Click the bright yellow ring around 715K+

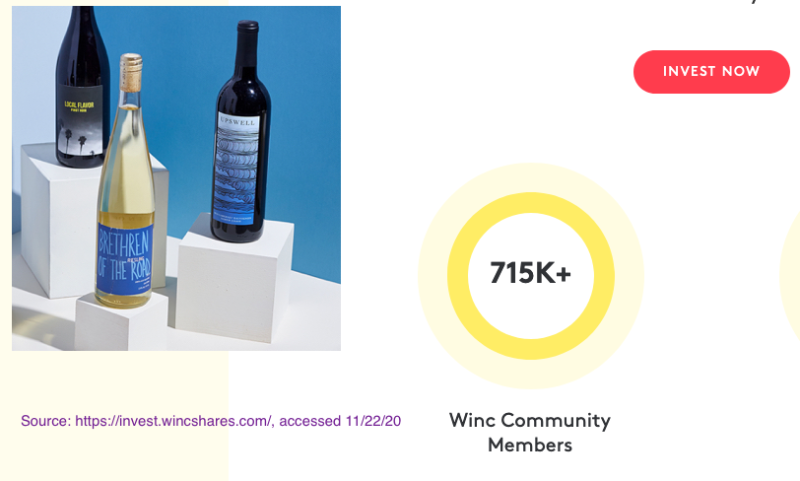pyautogui.click(x=531, y=203)
